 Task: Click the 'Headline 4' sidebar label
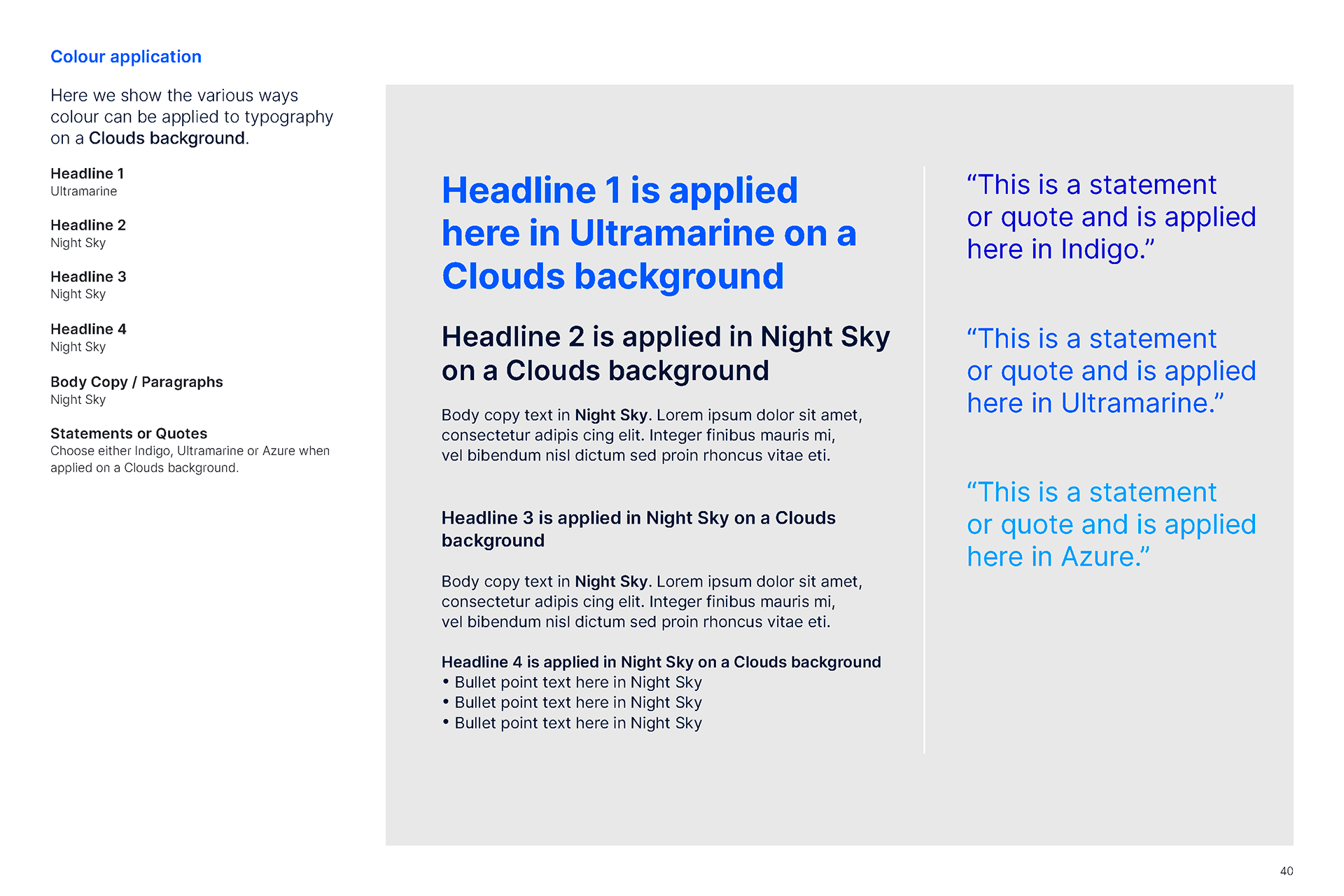coord(88,329)
